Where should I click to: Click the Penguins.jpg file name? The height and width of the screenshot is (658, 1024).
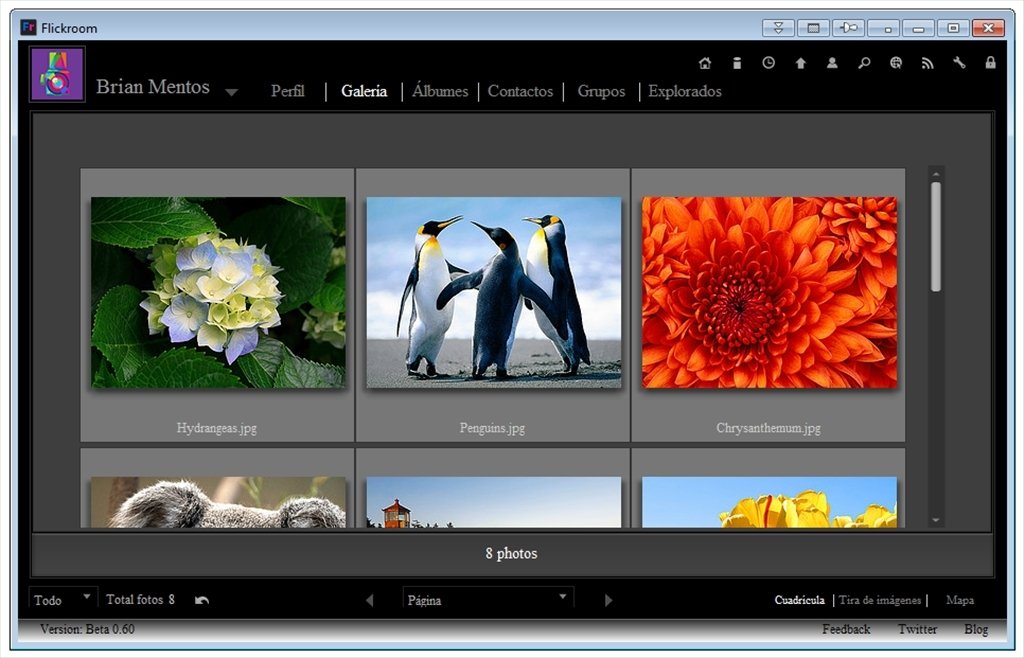pyautogui.click(x=492, y=428)
